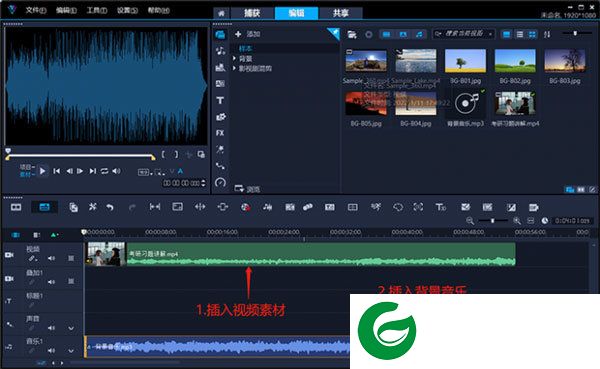Toggle preview volume speaker
The height and width of the screenshot is (369, 600).
(116, 171)
